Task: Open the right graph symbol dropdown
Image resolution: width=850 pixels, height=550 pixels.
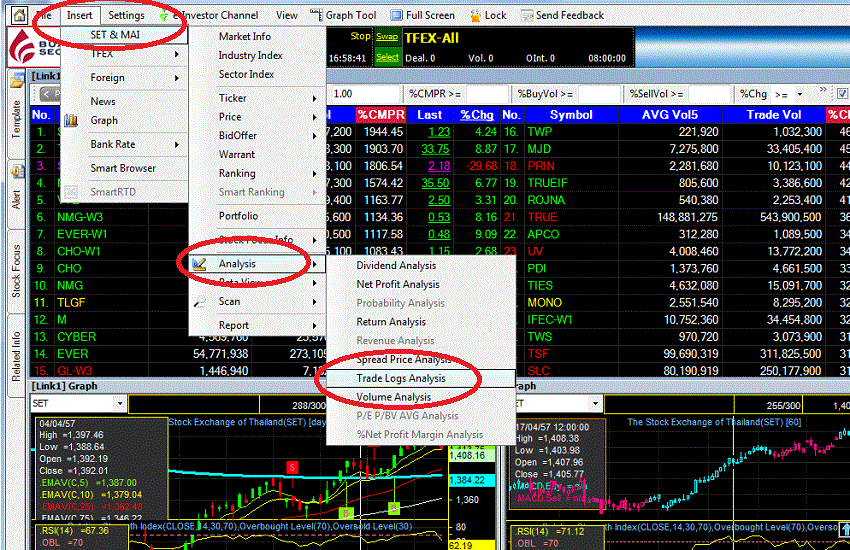Action: coord(595,404)
